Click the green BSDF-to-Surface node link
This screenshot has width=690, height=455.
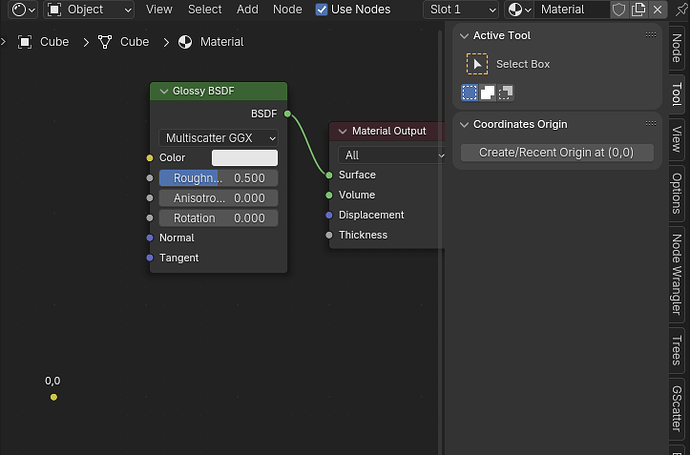[307, 143]
